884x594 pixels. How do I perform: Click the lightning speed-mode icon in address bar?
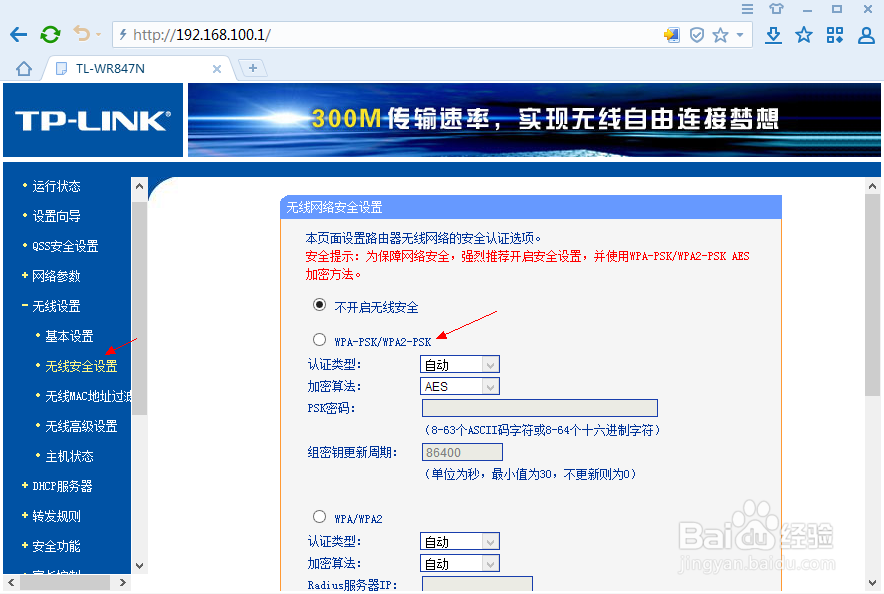(x=123, y=35)
